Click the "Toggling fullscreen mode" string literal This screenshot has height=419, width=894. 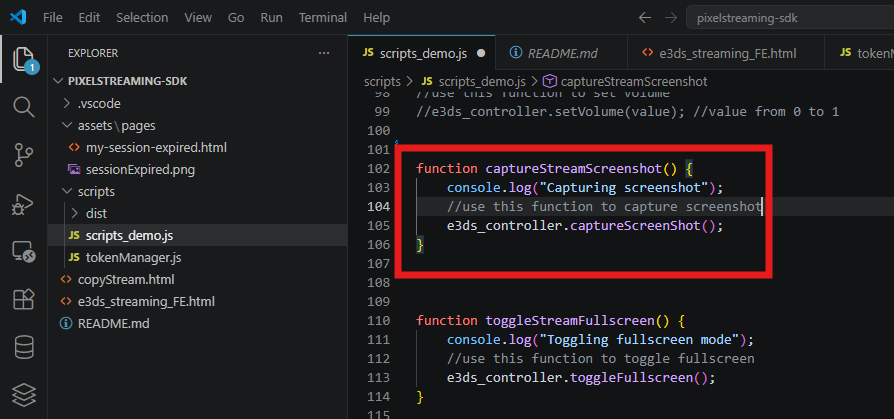639,339
